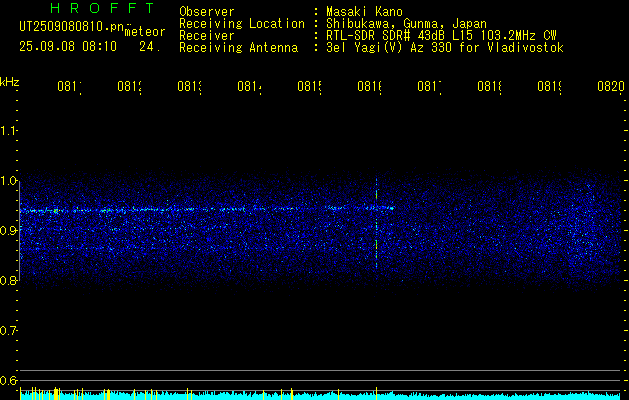This screenshot has width=629, height=400.
Task: Select Shibukawa, Gunma, Japan text
Action: tap(406, 24)
